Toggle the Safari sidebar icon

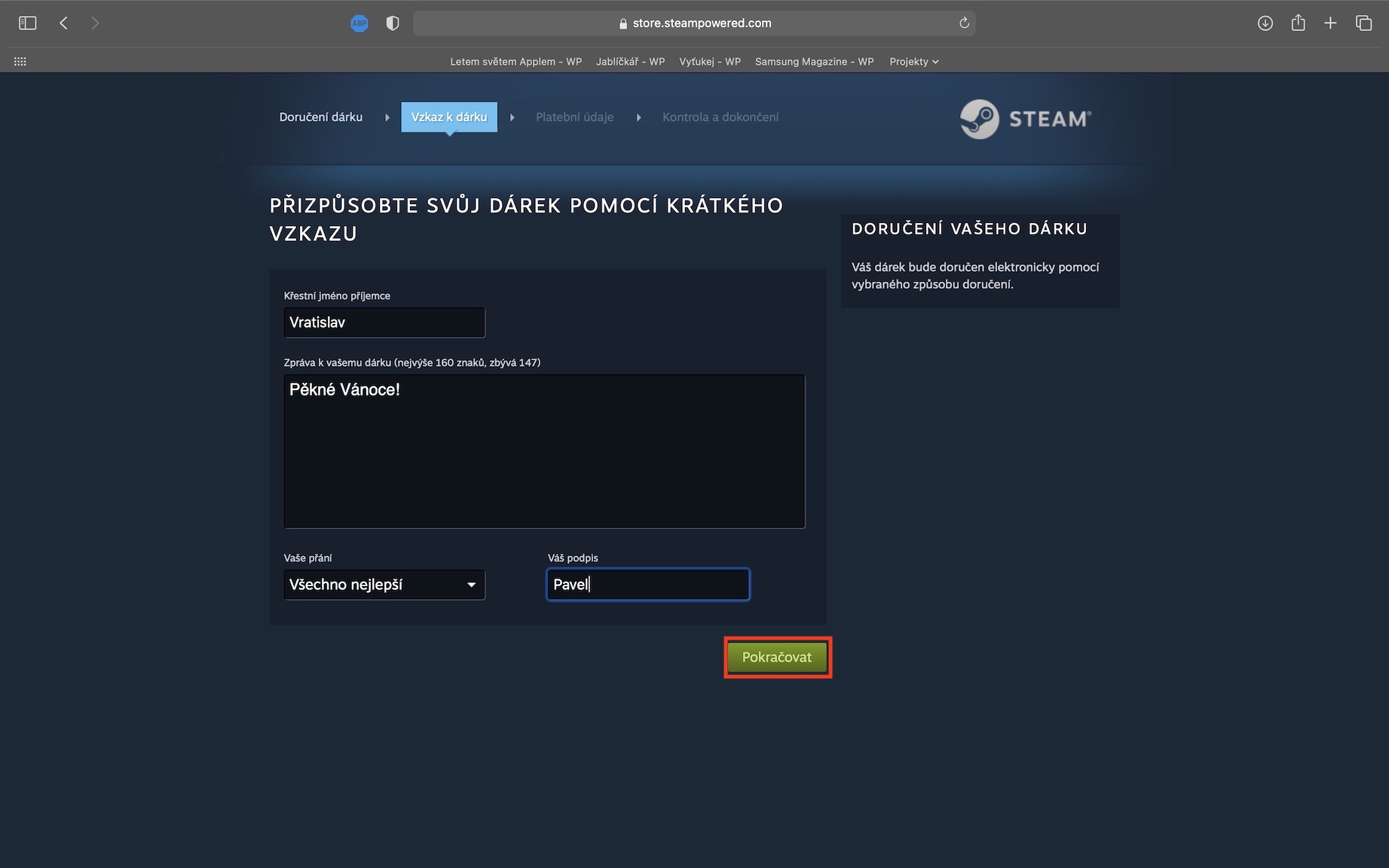click(x=27, y=23)
